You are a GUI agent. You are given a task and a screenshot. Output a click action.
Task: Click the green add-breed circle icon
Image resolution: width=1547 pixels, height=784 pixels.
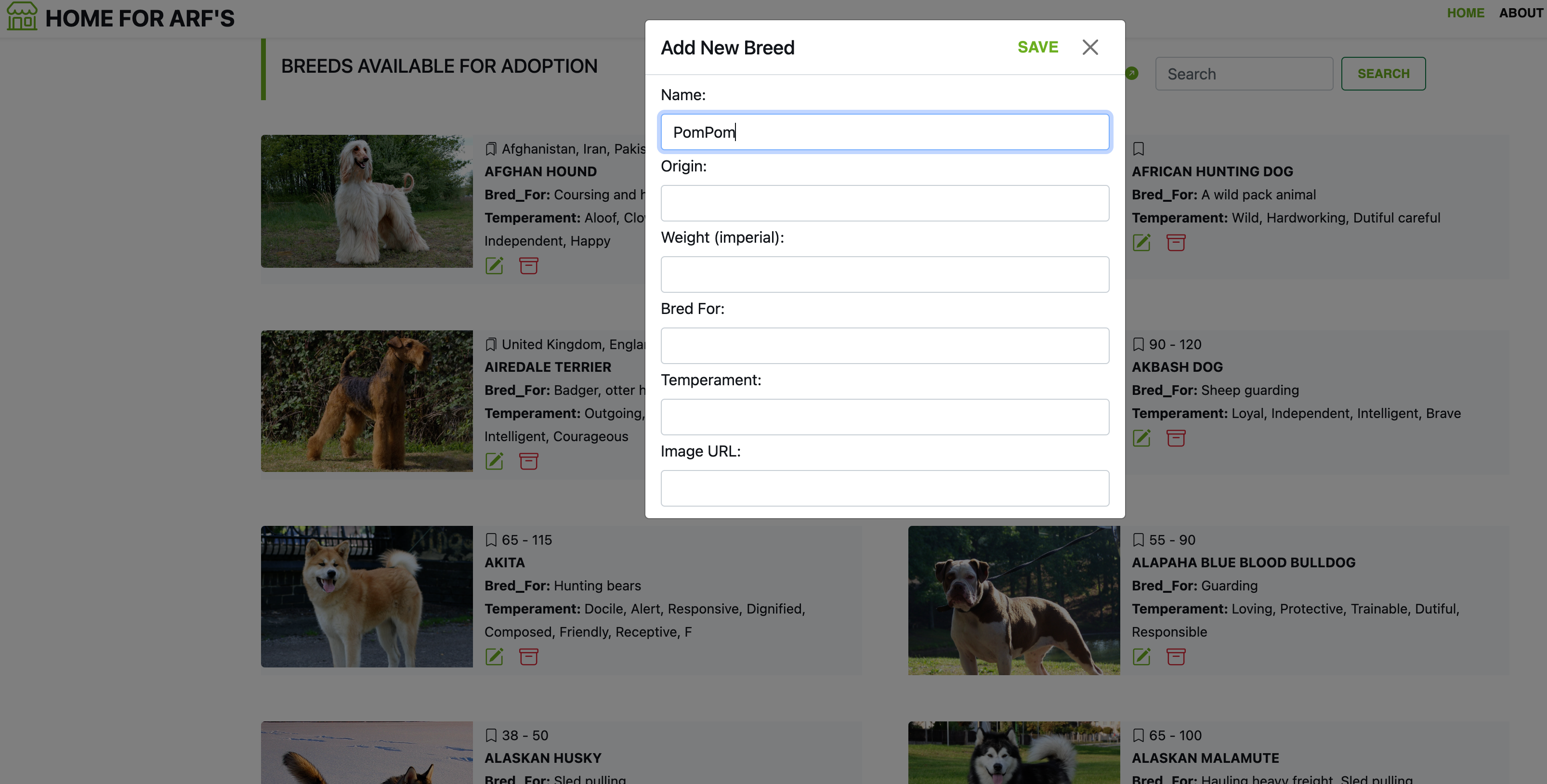pyautogui.click(x=1132, y=73)
